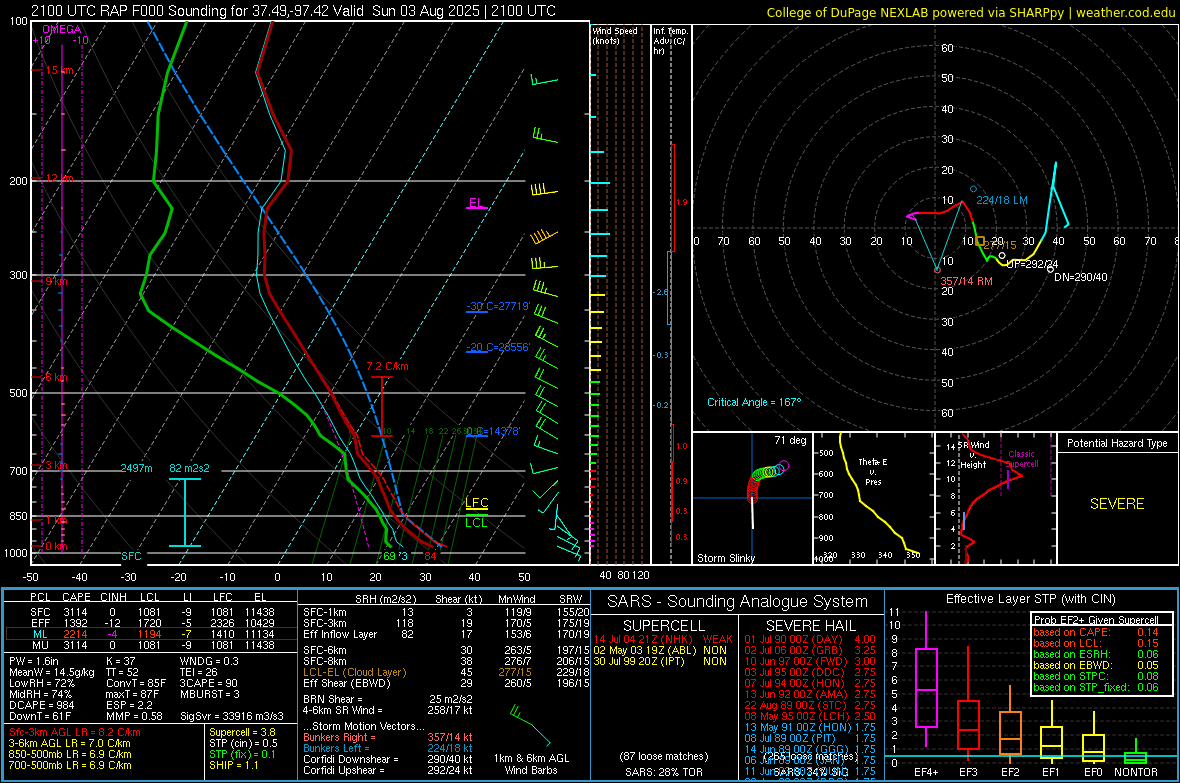Click the 224/18 LM hodograph label
The width and height of the screenshot is (1180, 783).
coord(1002,200)
